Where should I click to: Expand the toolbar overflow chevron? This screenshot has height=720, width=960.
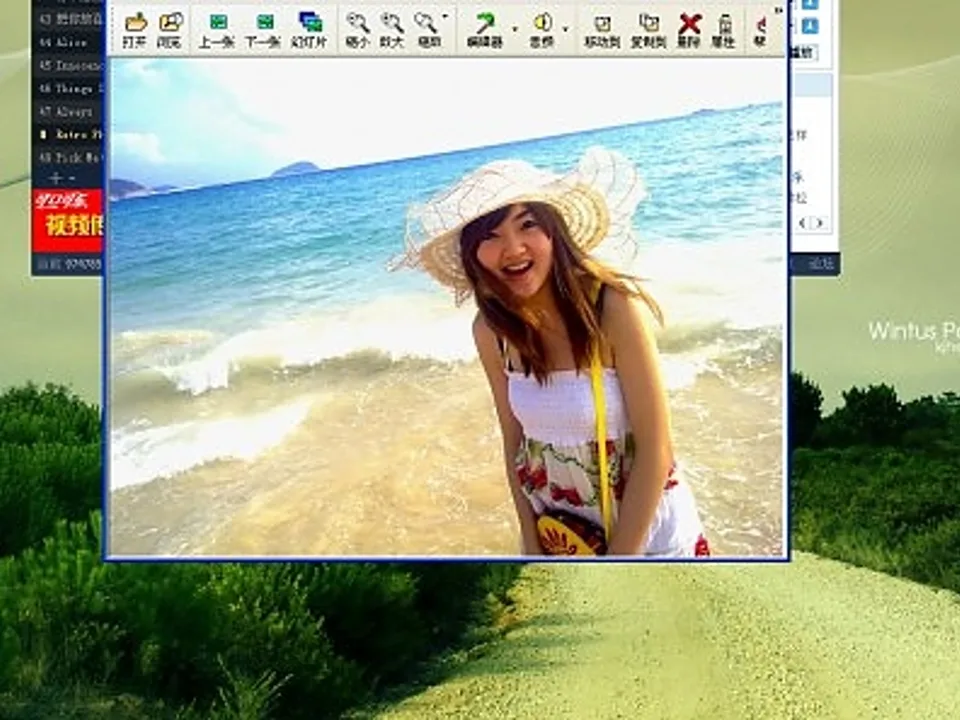778,10
